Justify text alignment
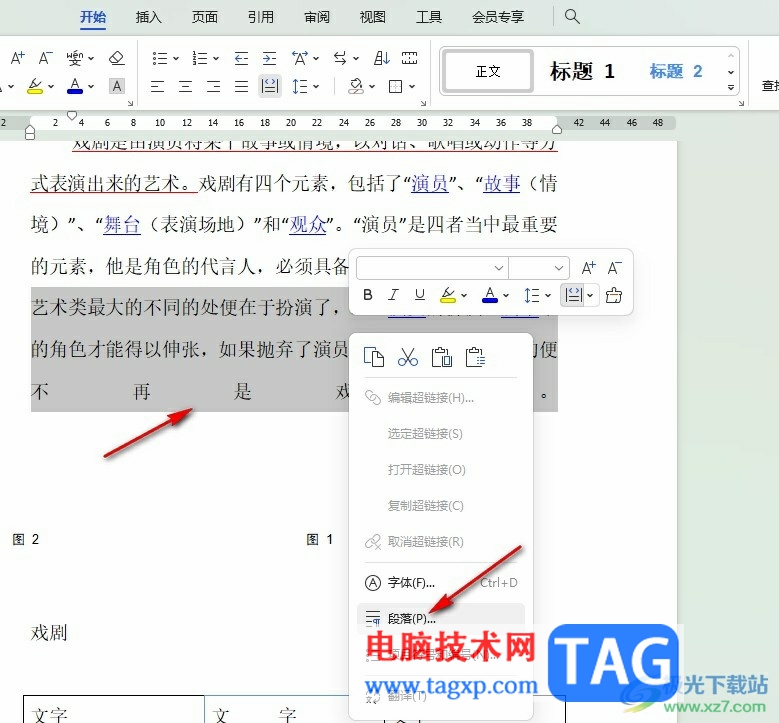The image size is (779, 723). 241,86
